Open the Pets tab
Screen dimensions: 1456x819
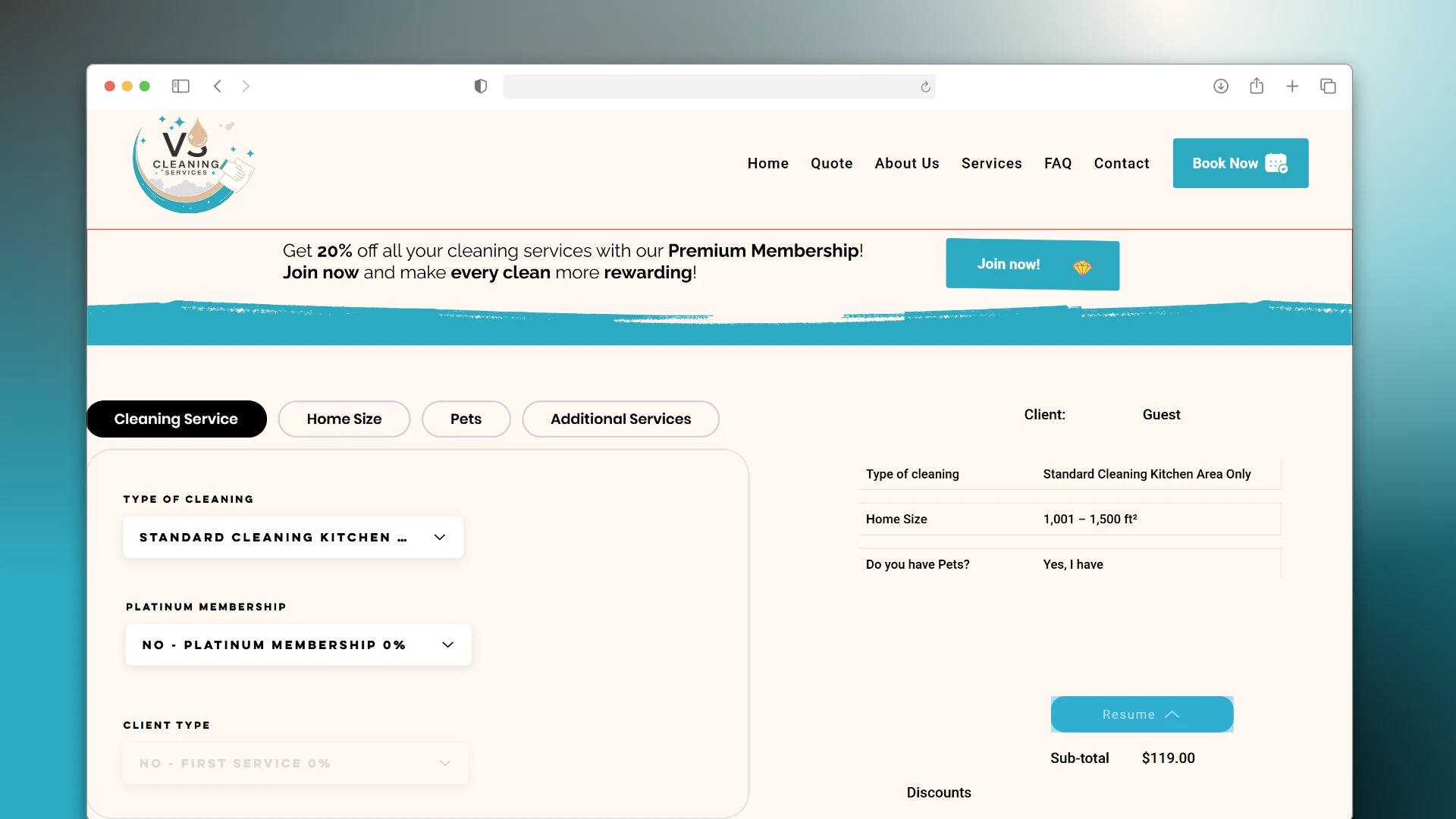coord(466,419)
